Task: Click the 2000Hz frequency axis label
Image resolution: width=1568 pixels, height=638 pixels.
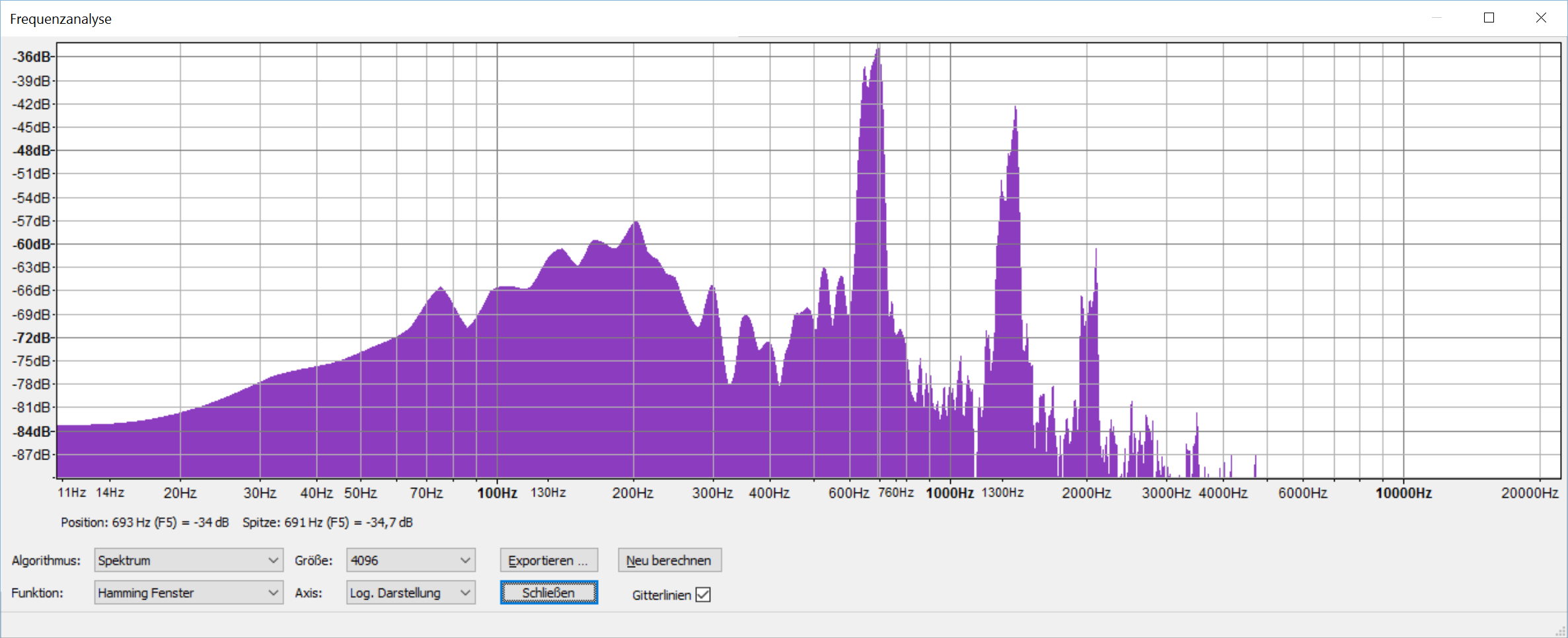Action: pos(1086,493)
